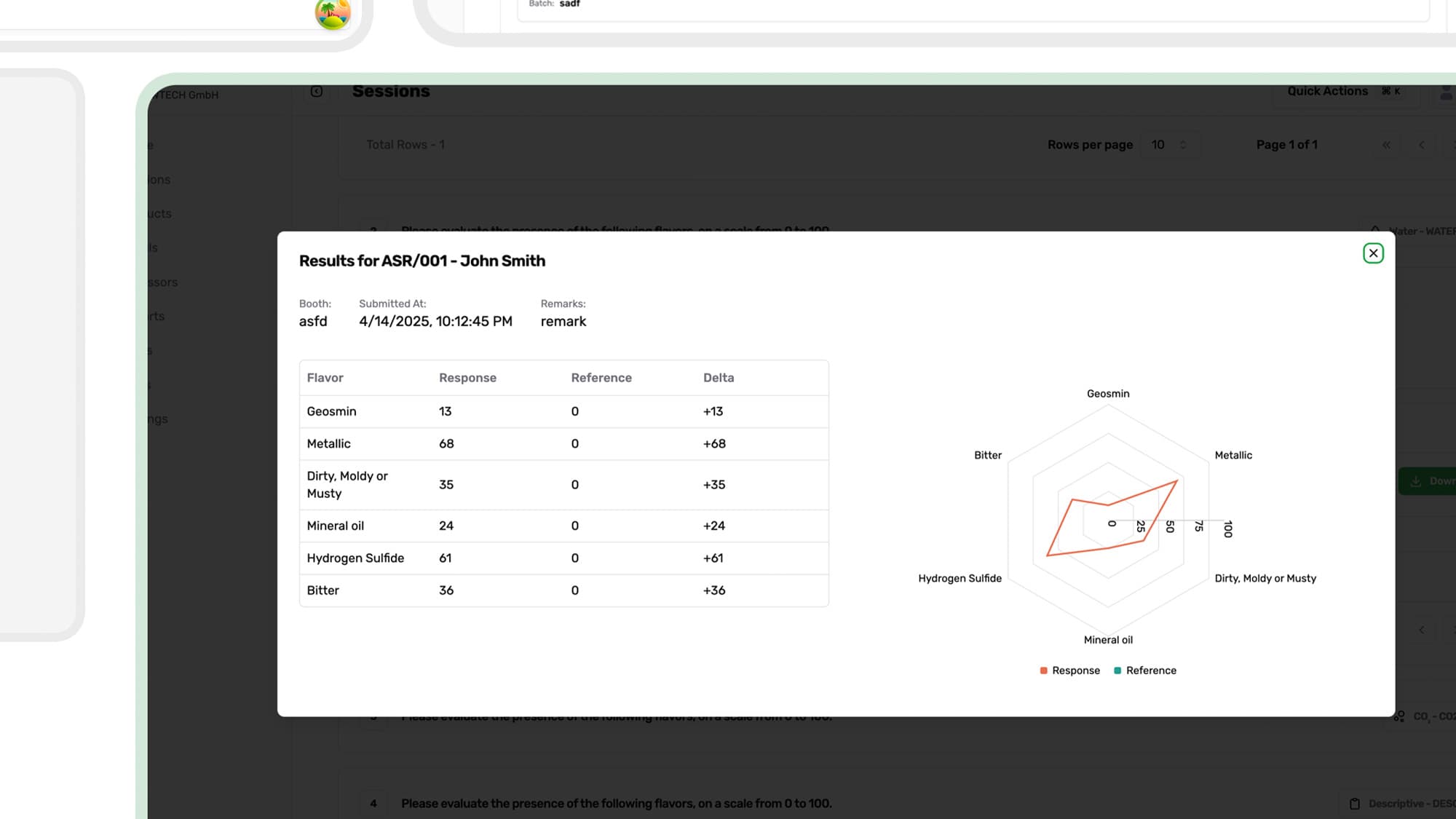Click the download icon on green button
Screen dimensions: 1456x819
[1416, 481]
